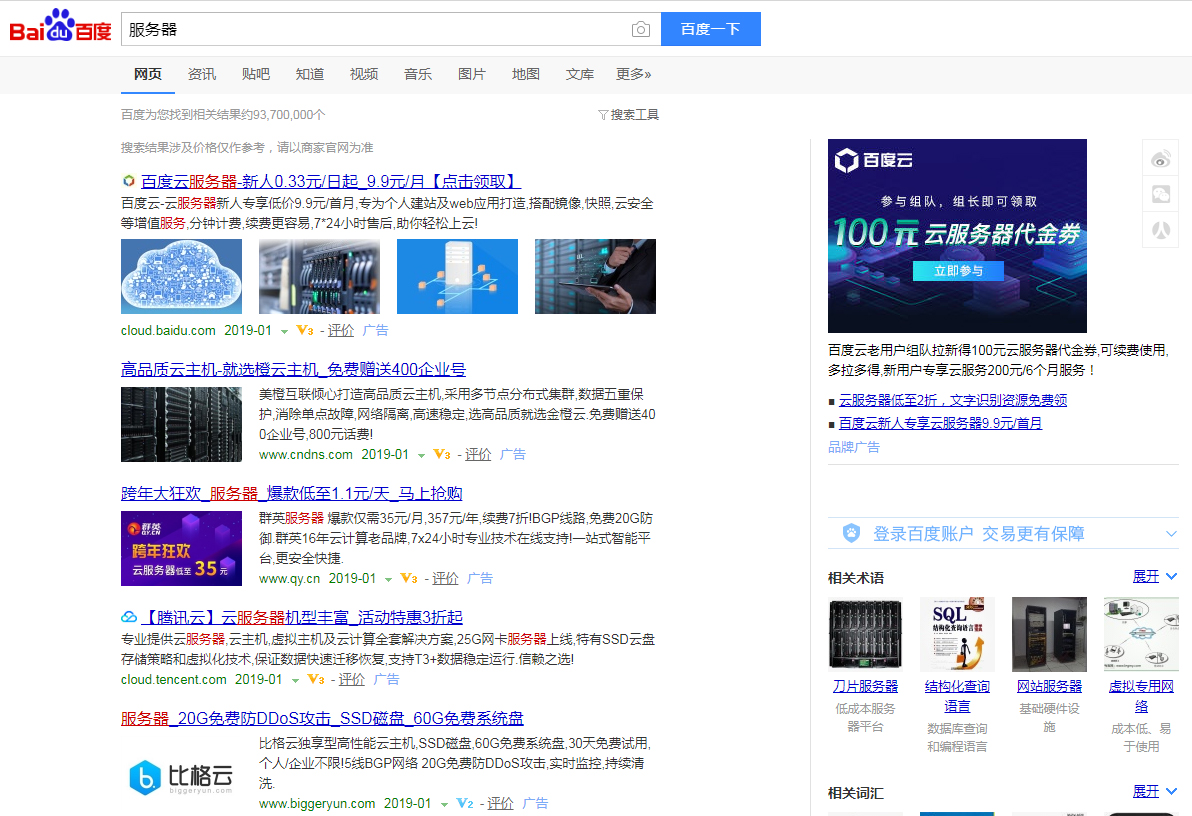Click the cloud.baidu.com URL text
The image size is (1192, 816).
click(x=168, y=331)
